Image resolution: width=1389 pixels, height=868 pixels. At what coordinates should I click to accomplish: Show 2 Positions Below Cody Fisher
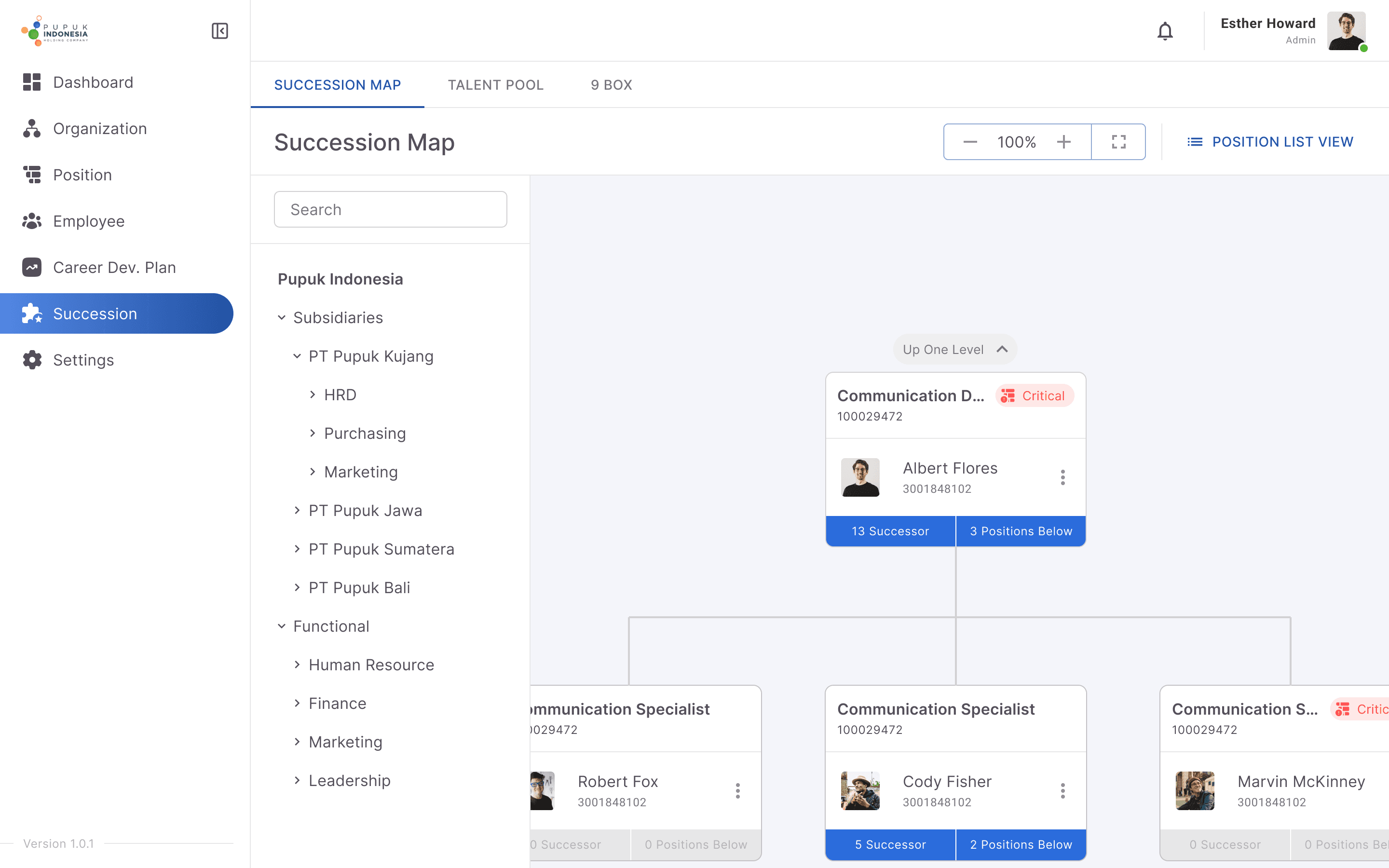click(1021, 844)
